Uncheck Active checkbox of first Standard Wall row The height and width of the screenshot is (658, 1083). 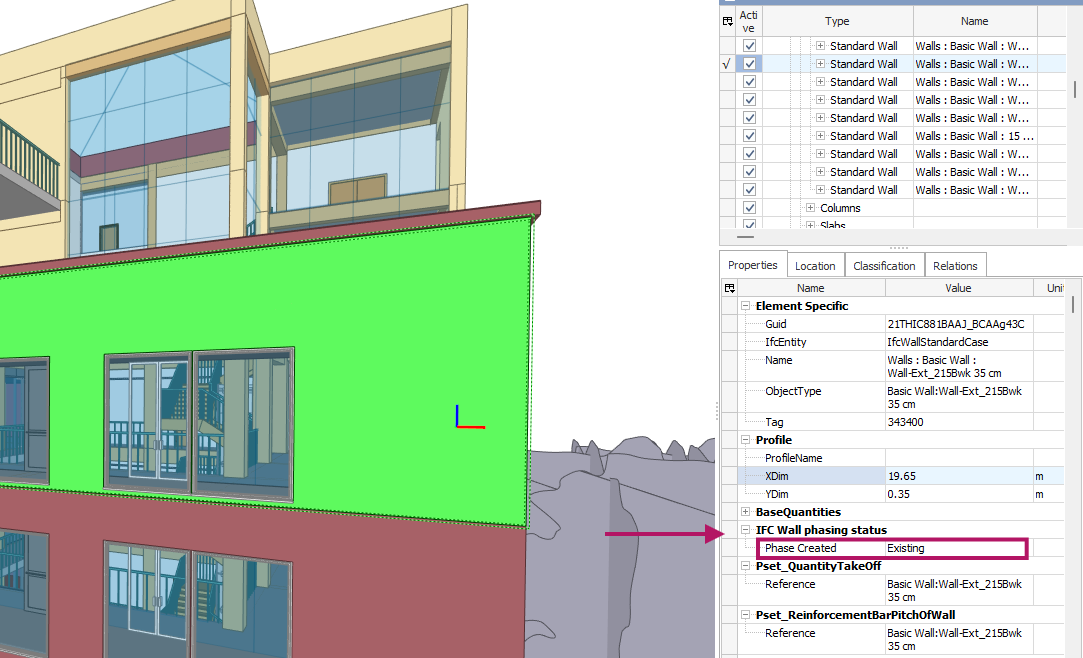point(749,46)
